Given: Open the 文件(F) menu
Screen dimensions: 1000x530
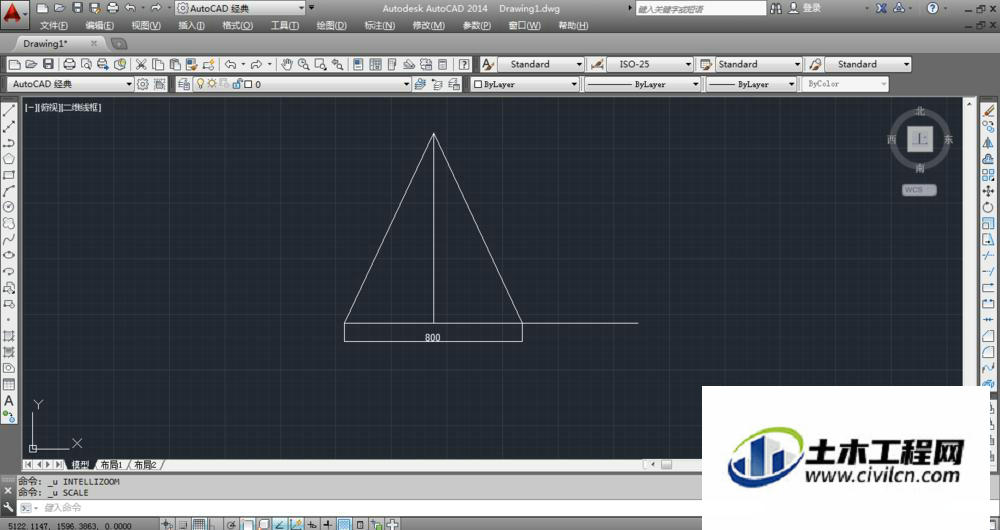Looking at the screenshot, I should click(x=54, y=26).
